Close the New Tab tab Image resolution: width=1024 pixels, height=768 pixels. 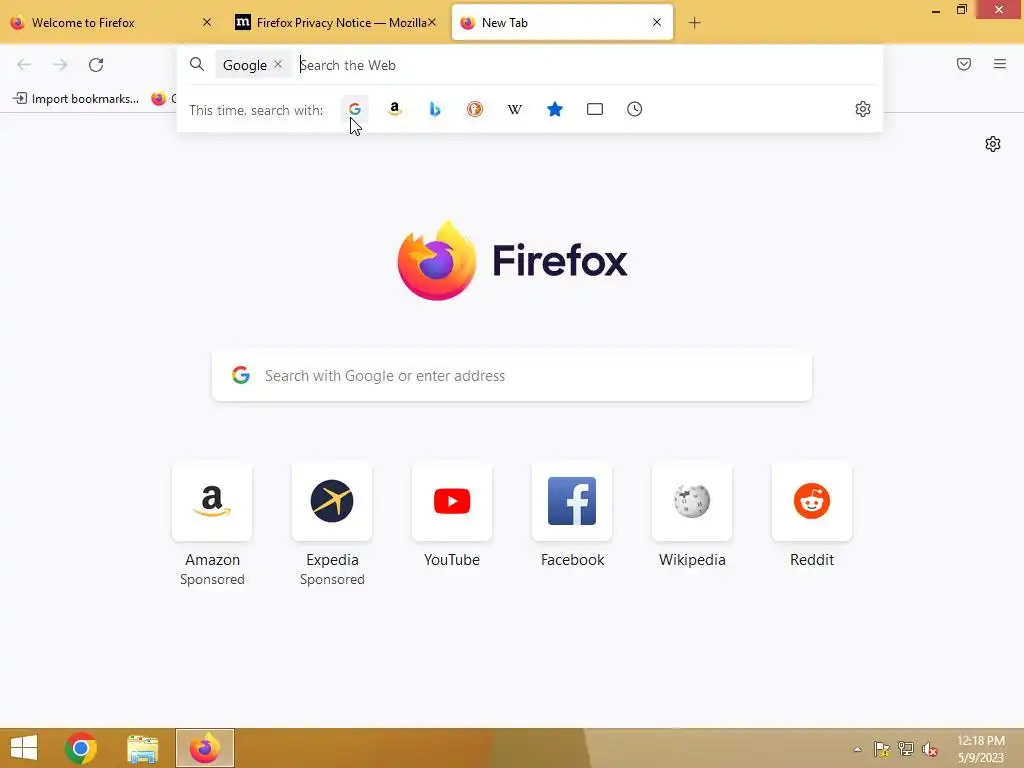pos(657,22)
